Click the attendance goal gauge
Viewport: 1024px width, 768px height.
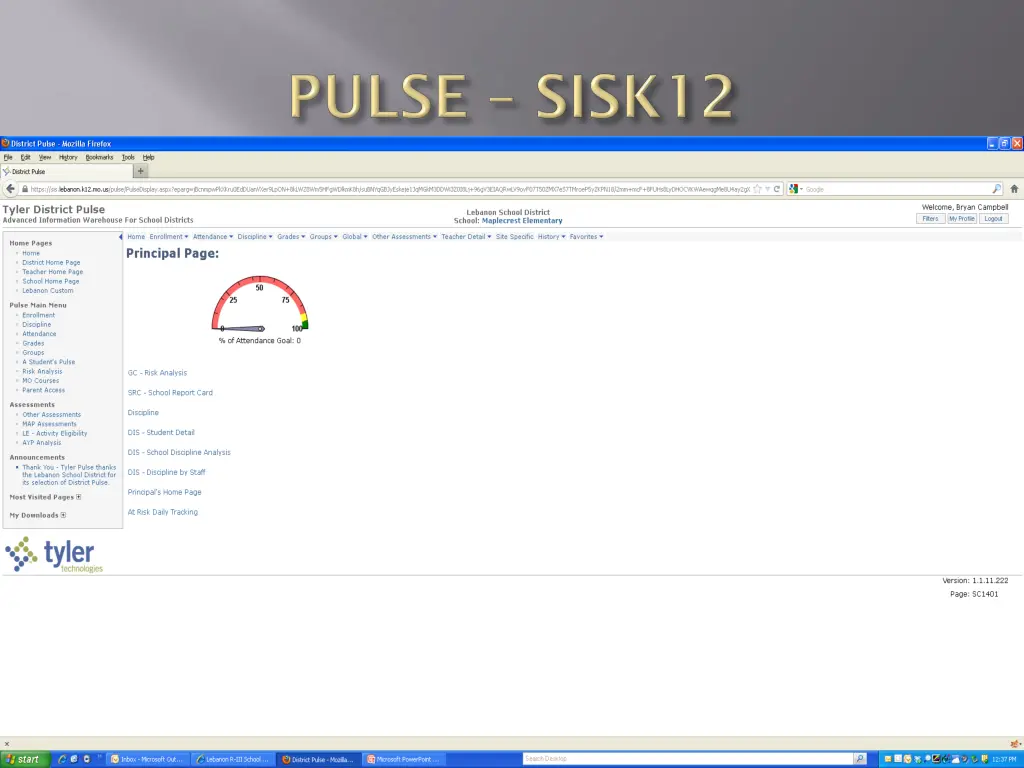coord(260,304)
